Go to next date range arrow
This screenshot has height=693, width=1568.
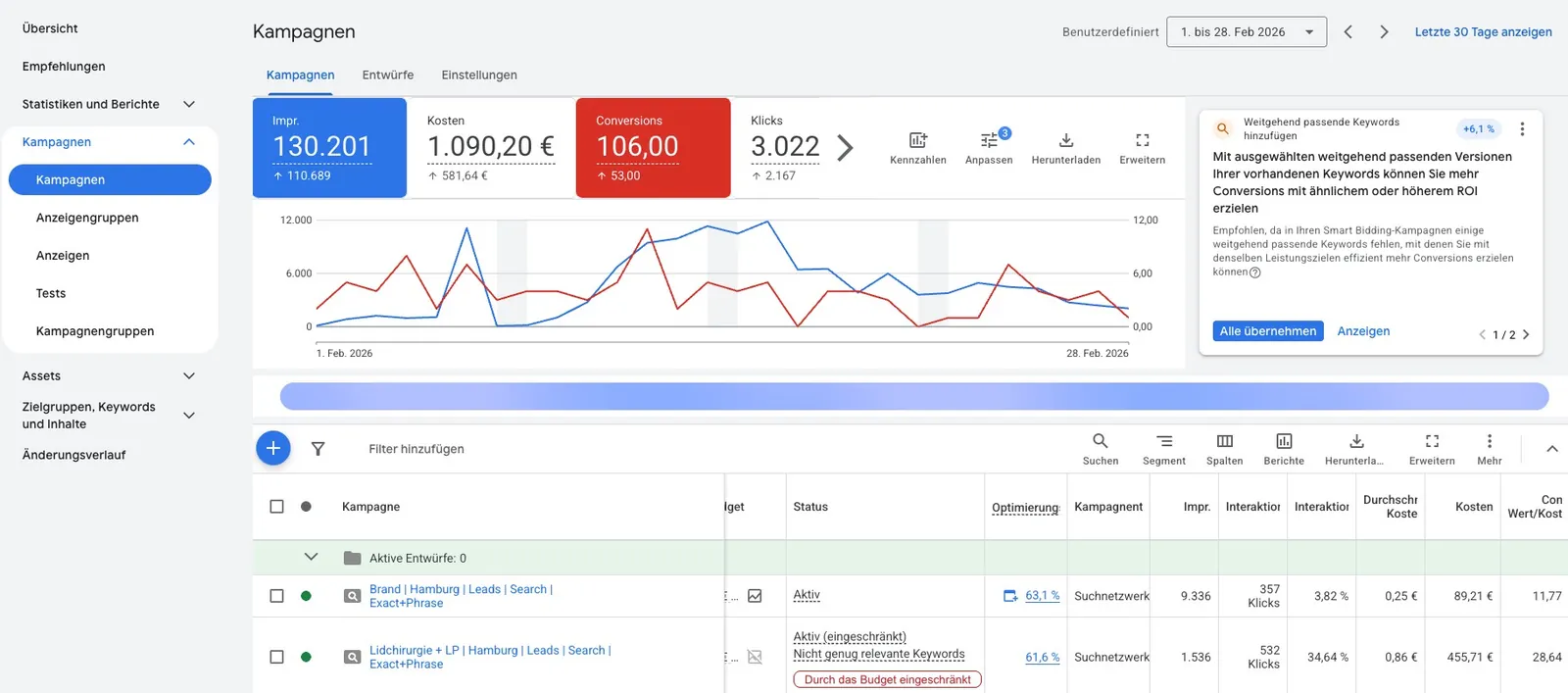(1384, 32)
